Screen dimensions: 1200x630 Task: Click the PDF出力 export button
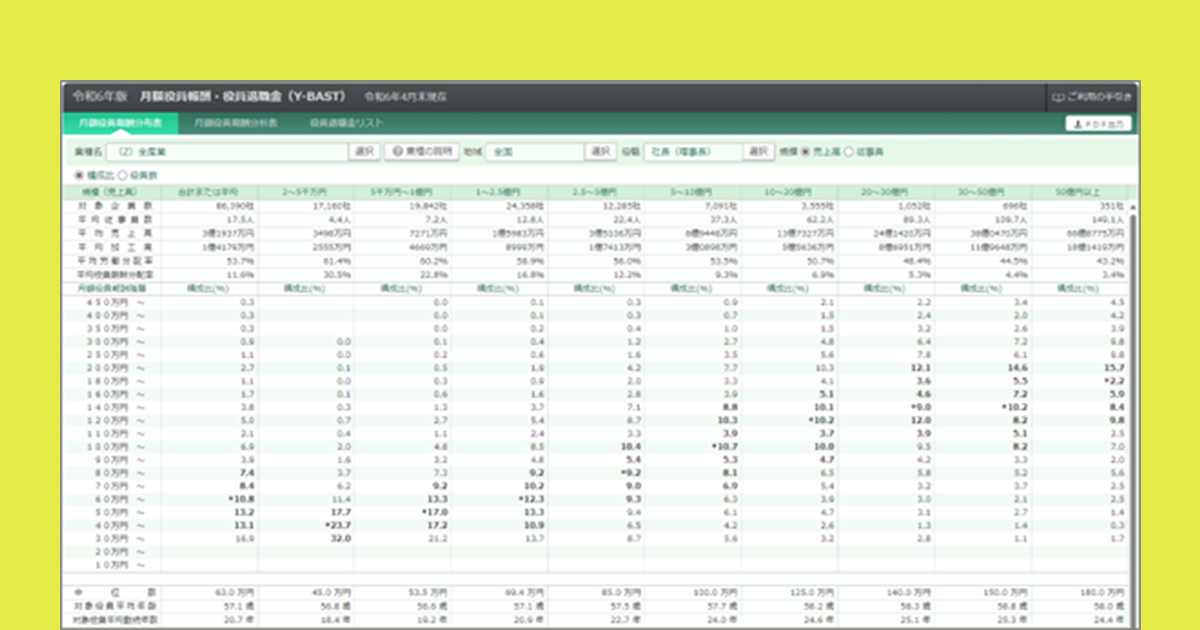1098,124
